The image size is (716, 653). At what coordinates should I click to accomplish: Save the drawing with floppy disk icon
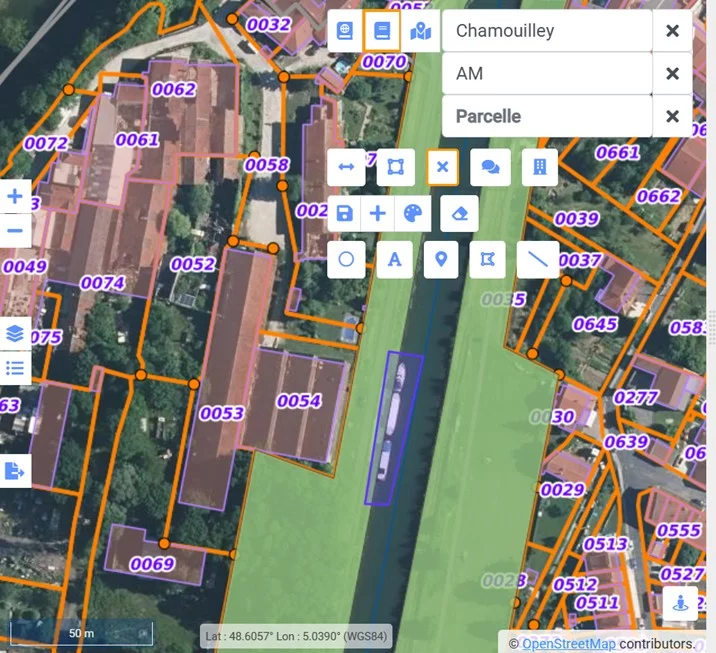[x=345, y=213]
